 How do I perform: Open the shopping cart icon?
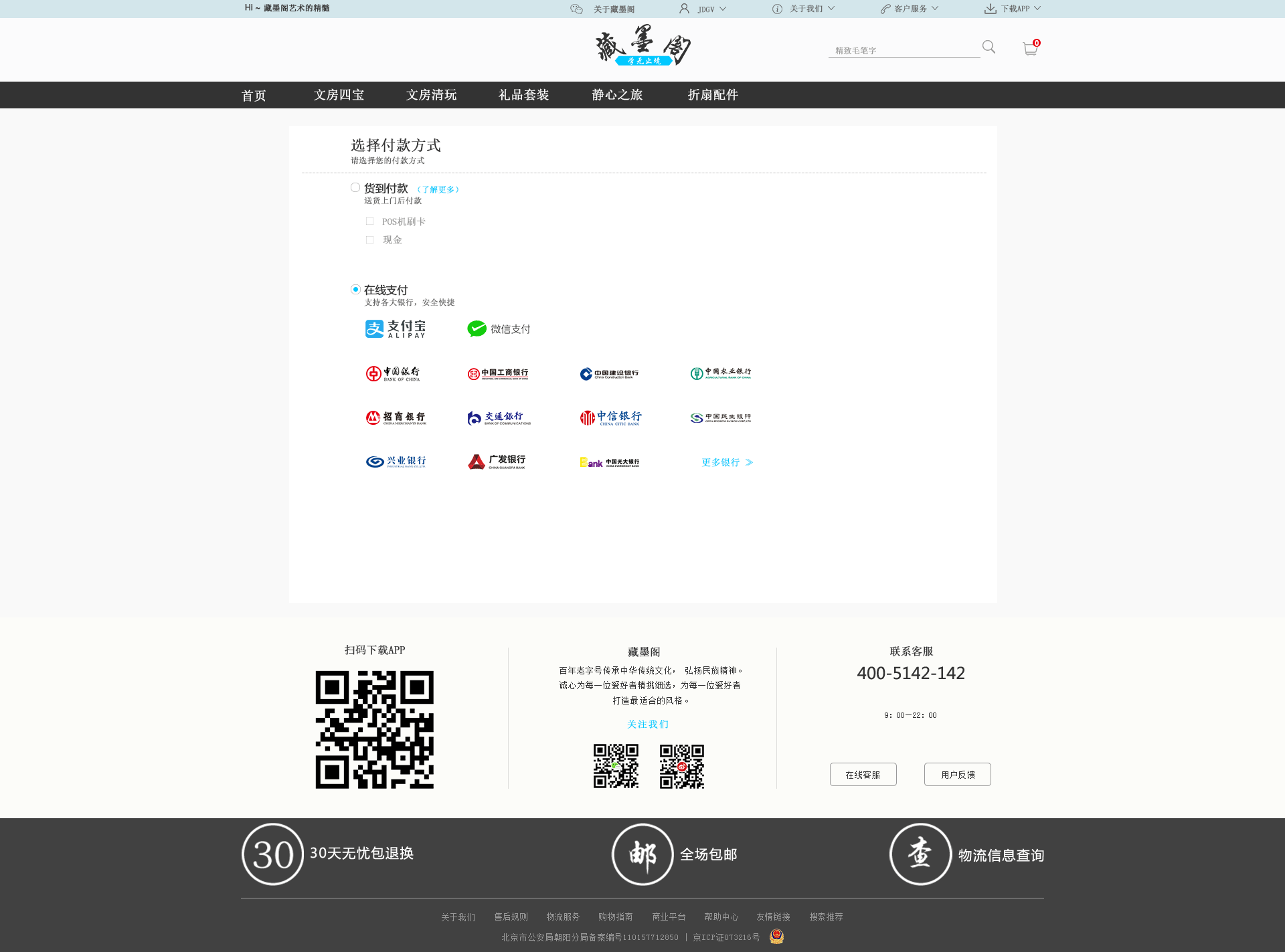tap(1030, 49)
